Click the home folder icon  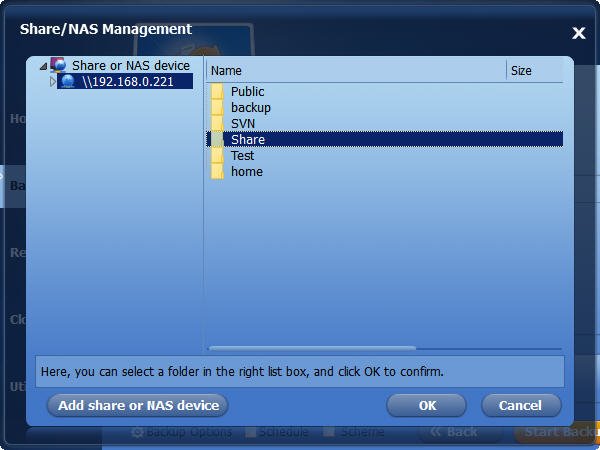click(x=217, y=171)
